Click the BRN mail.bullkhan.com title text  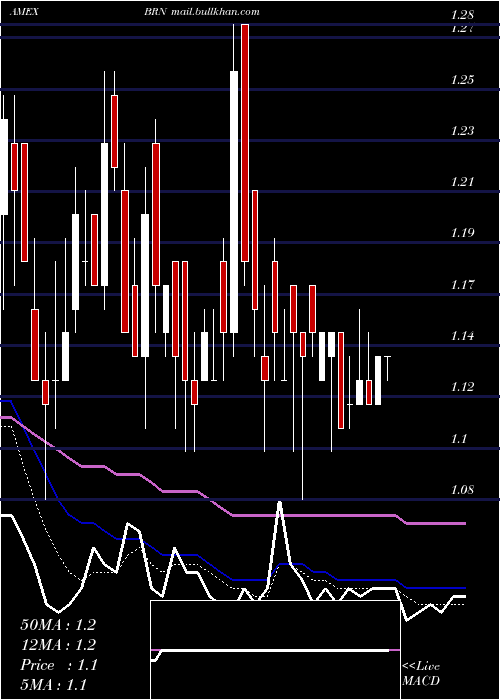pos(202,12)
